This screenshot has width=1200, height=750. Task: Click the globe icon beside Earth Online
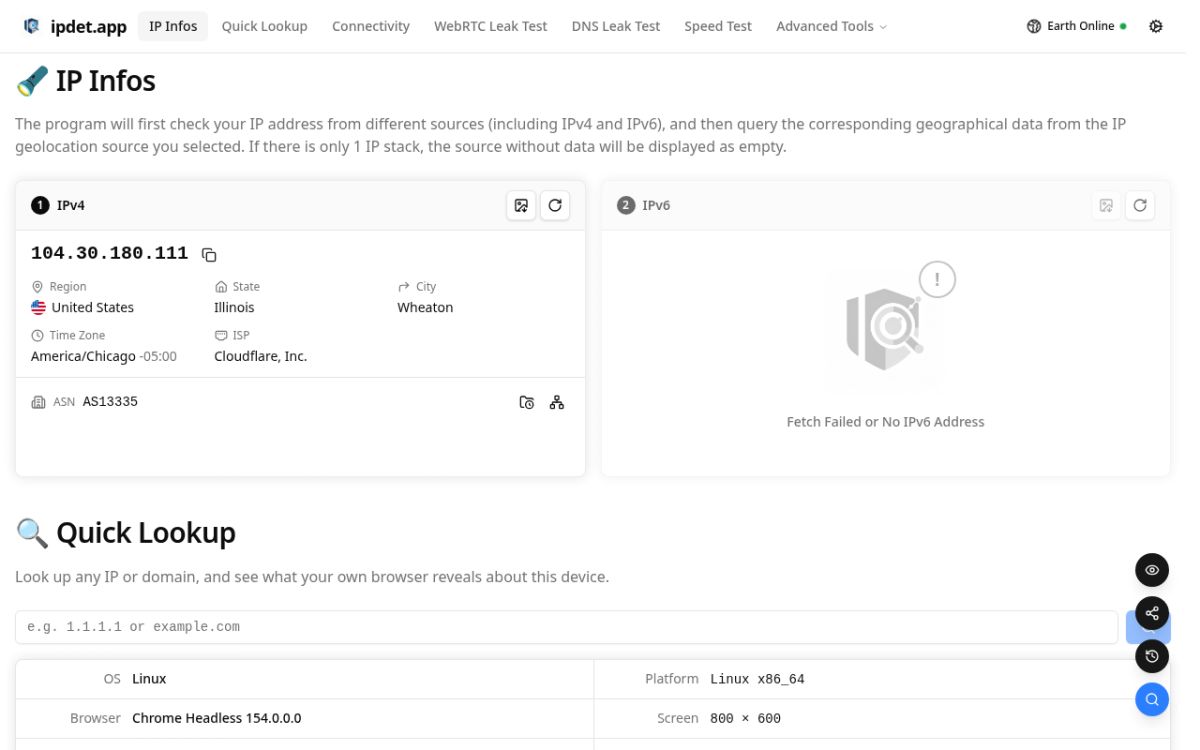(1034, 26)
